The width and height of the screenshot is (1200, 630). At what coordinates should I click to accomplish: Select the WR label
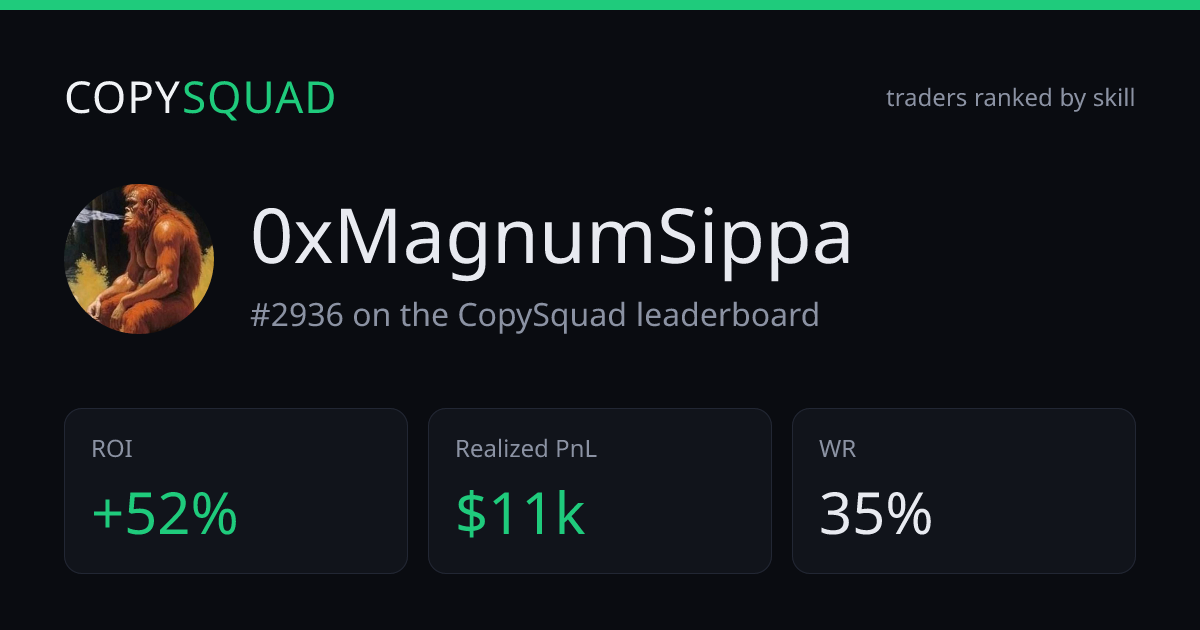(837, 449)
